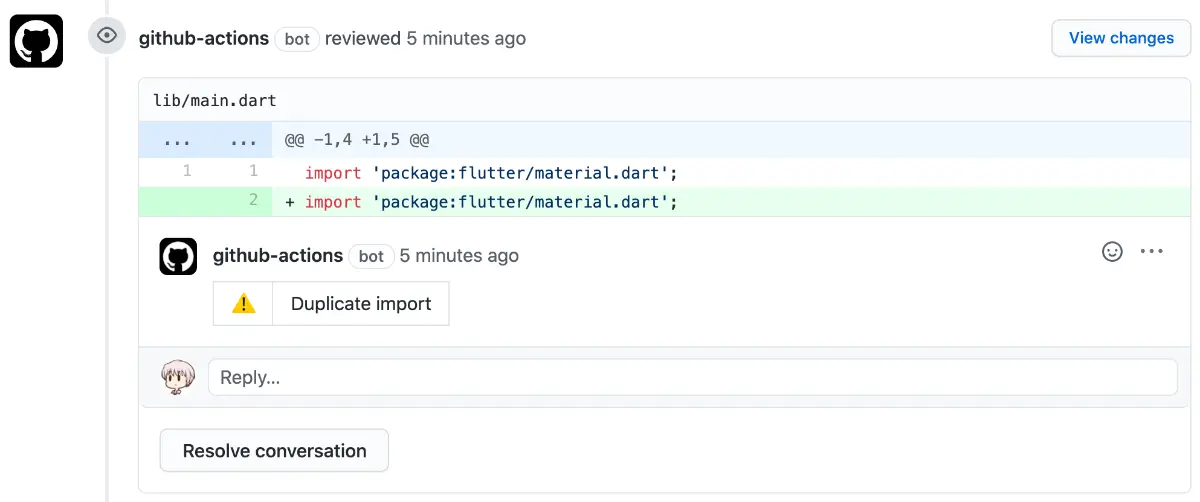Open the github-actions commenter name link
The image size is (1200, 502).
[x=278, y=256]
